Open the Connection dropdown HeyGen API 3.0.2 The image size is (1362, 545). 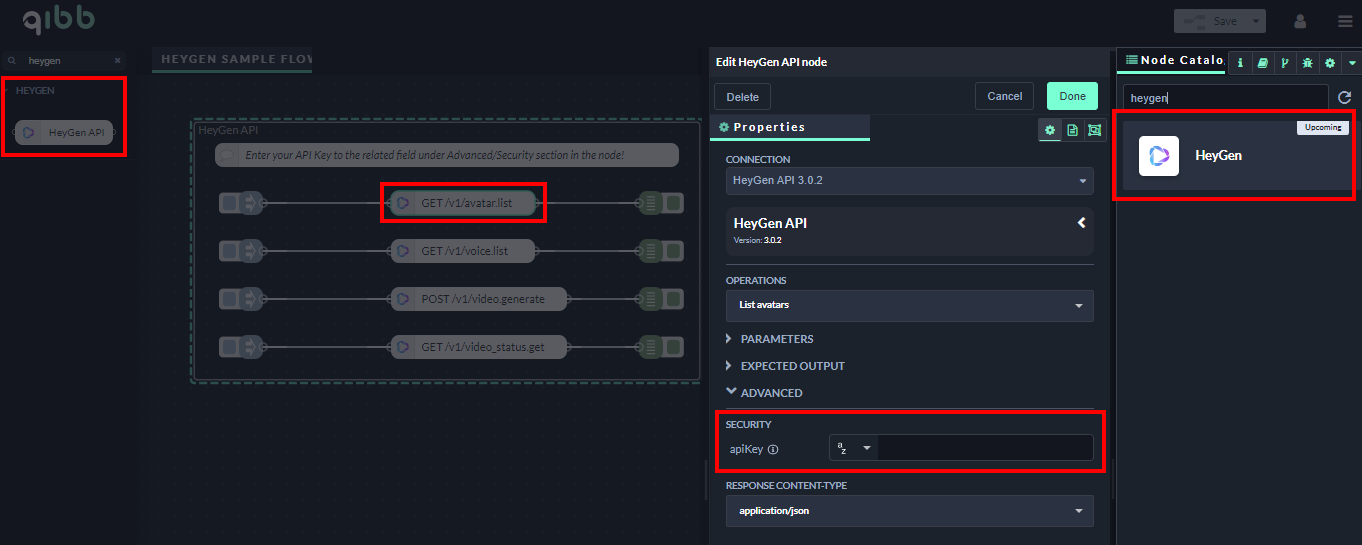tap(909, 181)
